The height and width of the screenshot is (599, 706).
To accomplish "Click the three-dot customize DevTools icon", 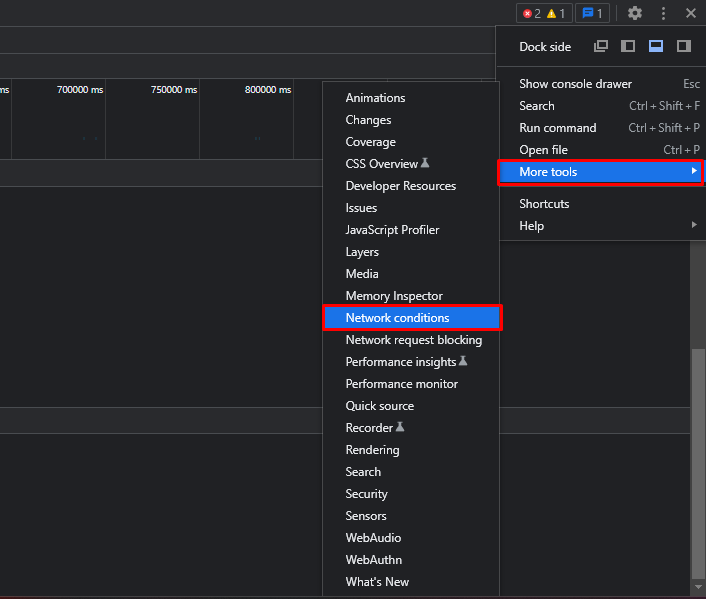I will pos(663,13).
